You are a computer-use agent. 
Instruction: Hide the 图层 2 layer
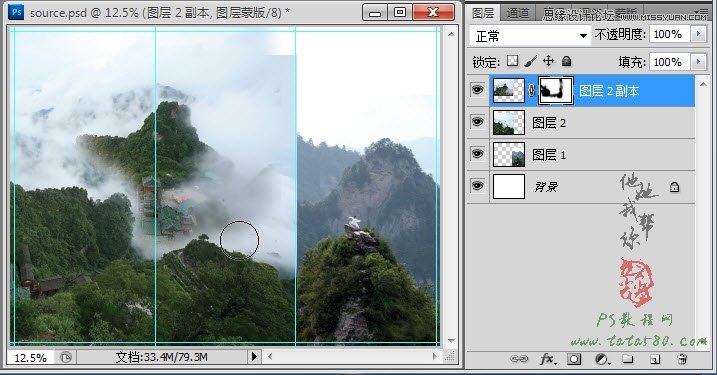(477, 122)
